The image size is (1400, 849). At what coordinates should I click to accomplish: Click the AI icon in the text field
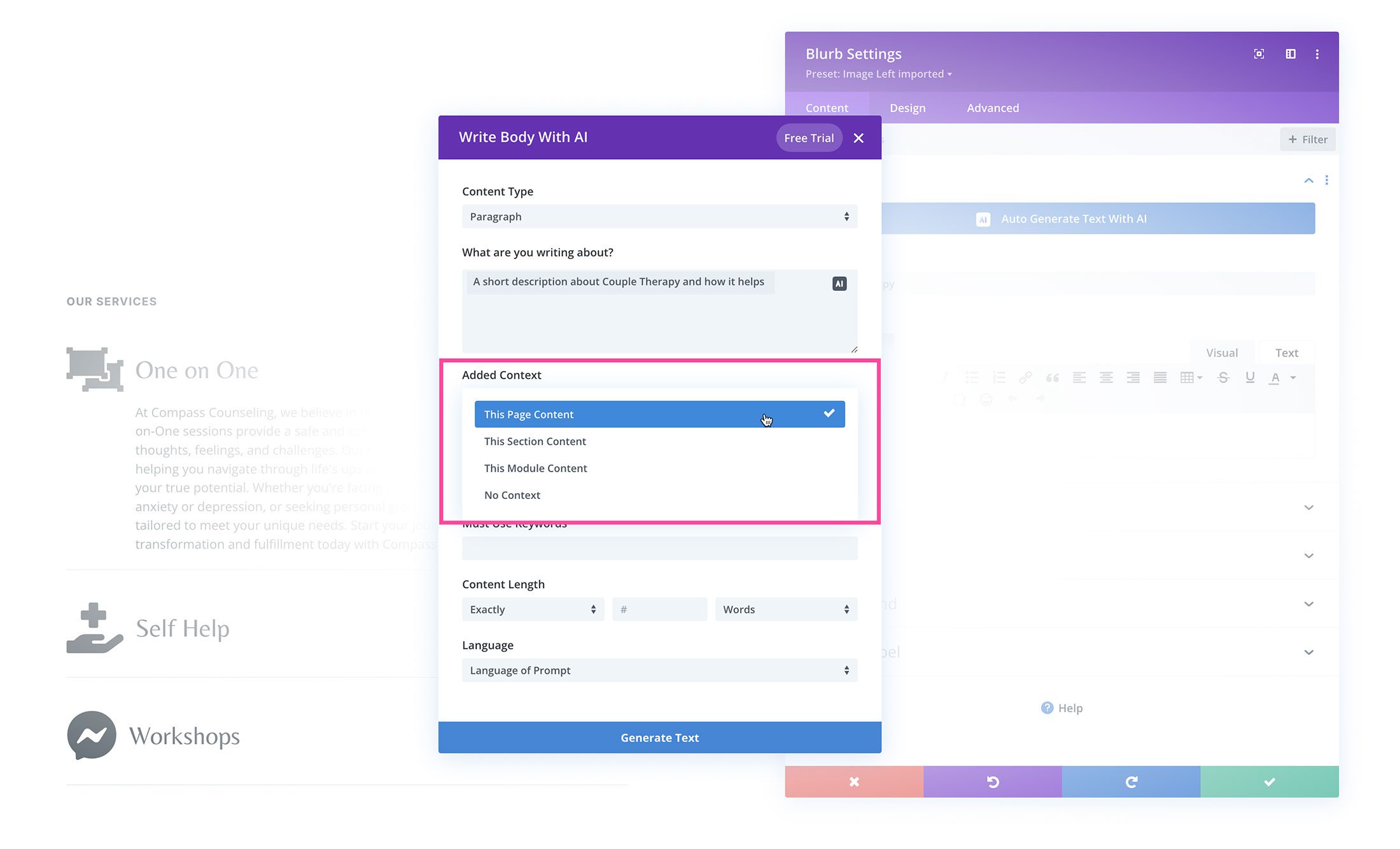(840, 283)
